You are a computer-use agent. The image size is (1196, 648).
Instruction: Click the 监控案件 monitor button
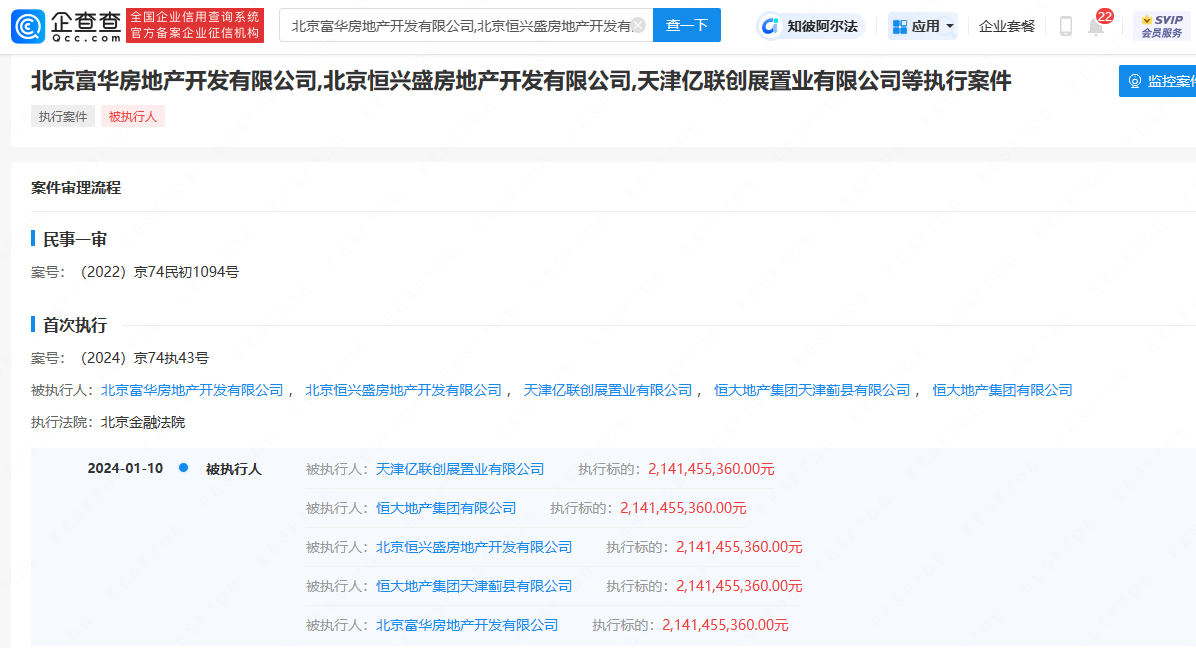coord(1158,81)
